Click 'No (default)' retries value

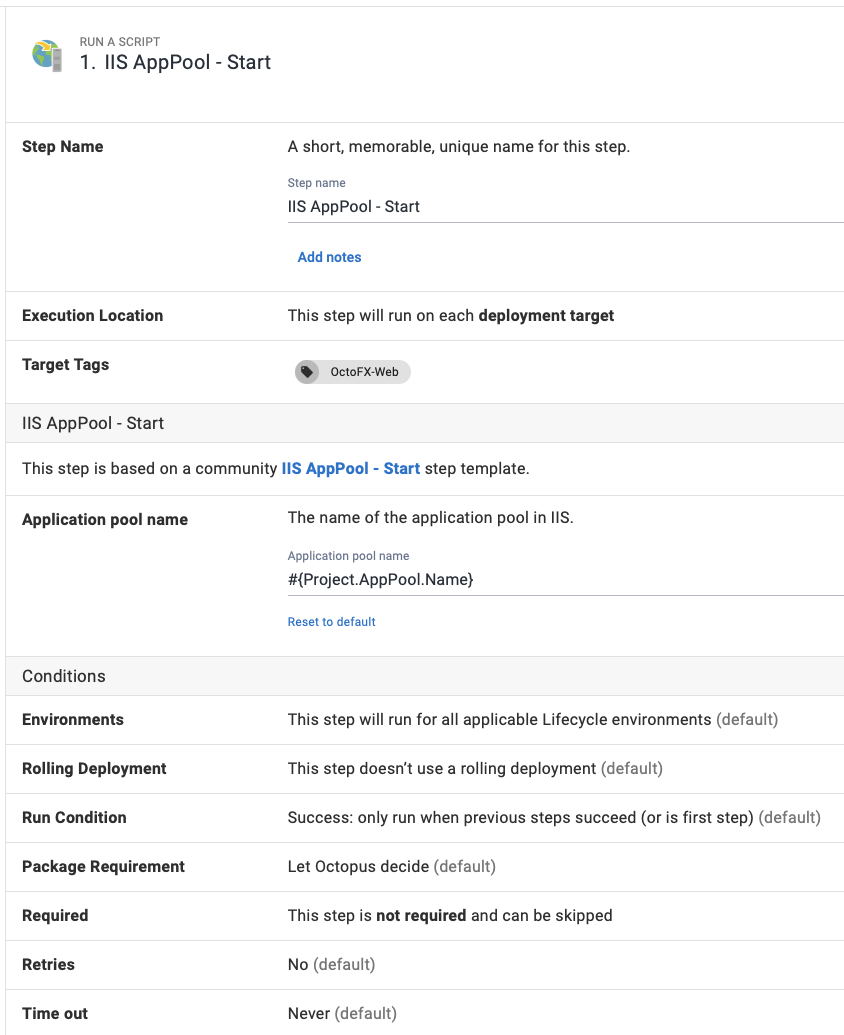coord(331,964)
